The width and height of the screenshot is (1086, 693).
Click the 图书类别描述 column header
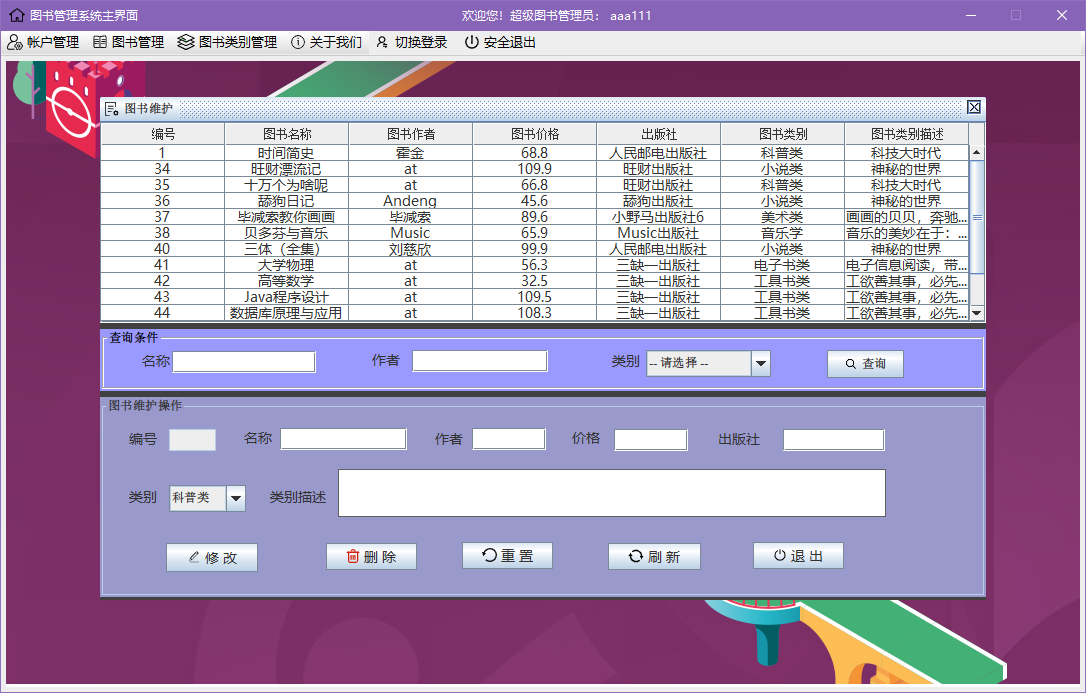(907, 134)
